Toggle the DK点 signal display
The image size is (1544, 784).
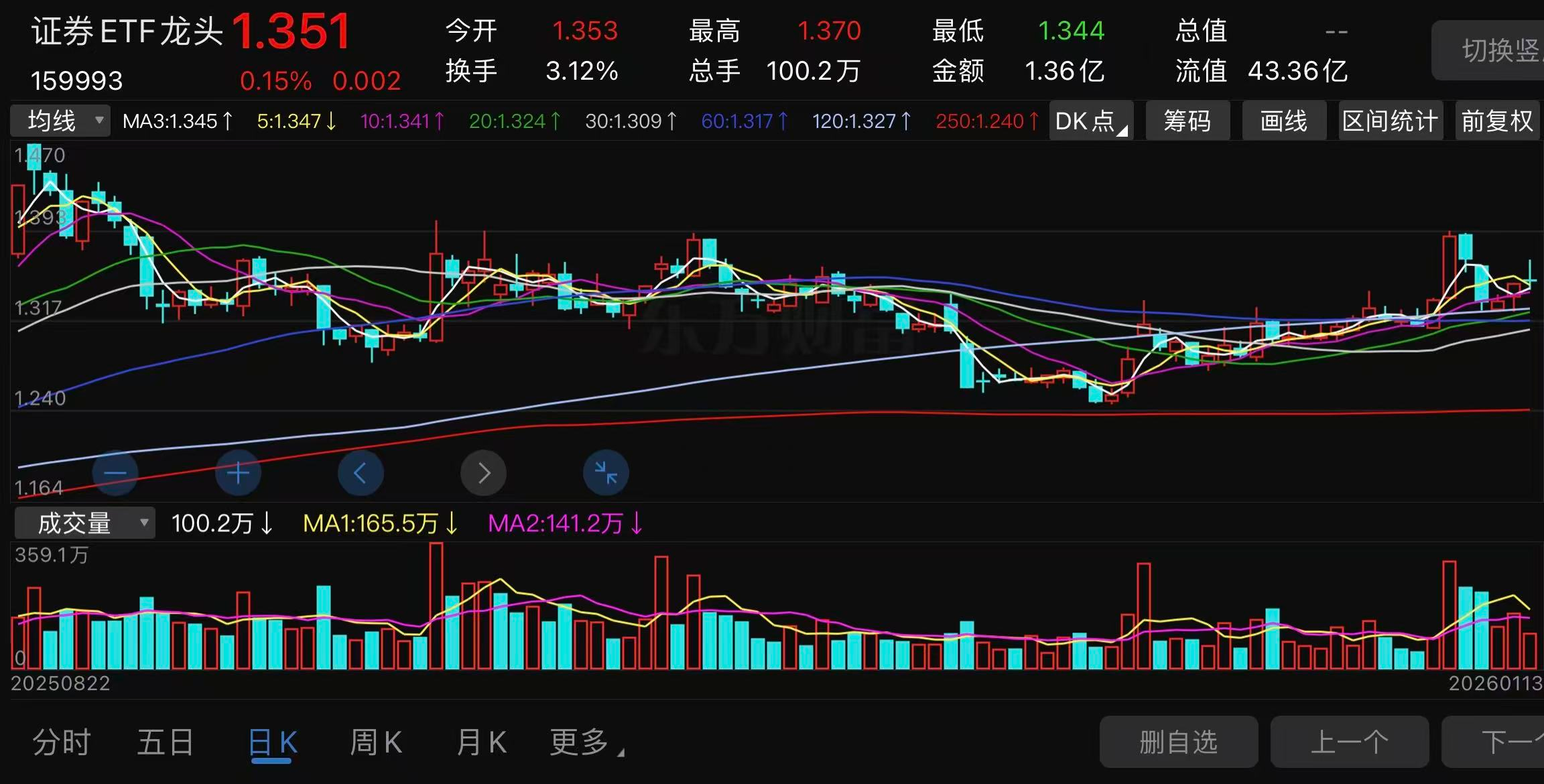click(1090, 121)
